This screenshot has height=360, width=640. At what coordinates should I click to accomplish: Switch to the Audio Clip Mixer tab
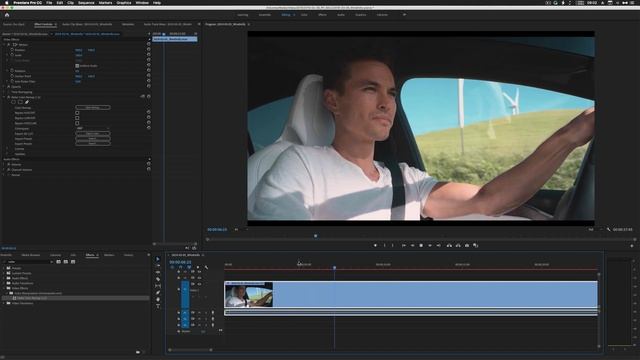[87, 24]
